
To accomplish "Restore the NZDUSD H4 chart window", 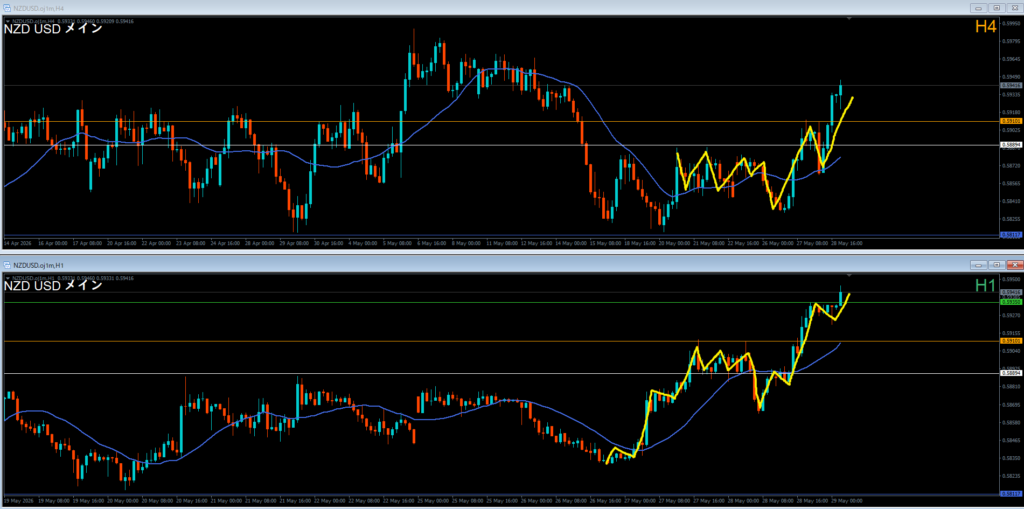I will (997, 8).
